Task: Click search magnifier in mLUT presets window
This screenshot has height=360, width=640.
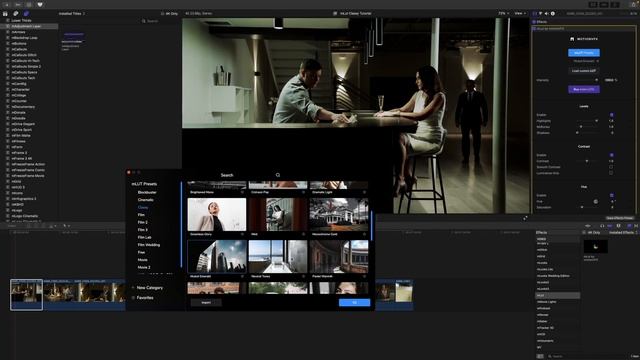Action: coord(278,175)
